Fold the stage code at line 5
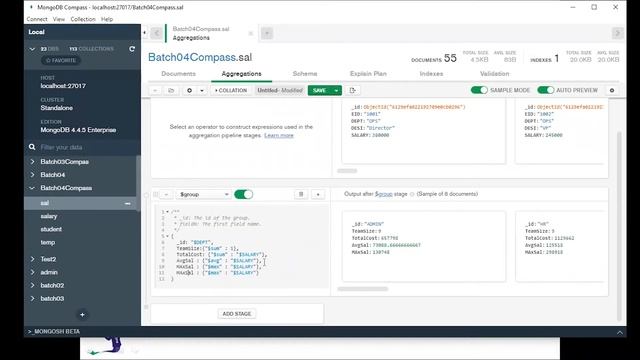640x360 pixels. 167,236
